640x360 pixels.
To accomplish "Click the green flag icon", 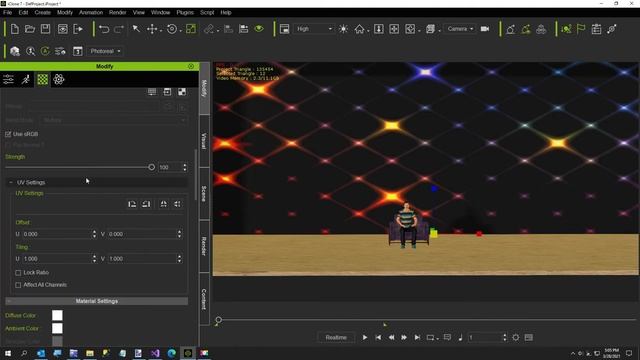I will 581,29.
